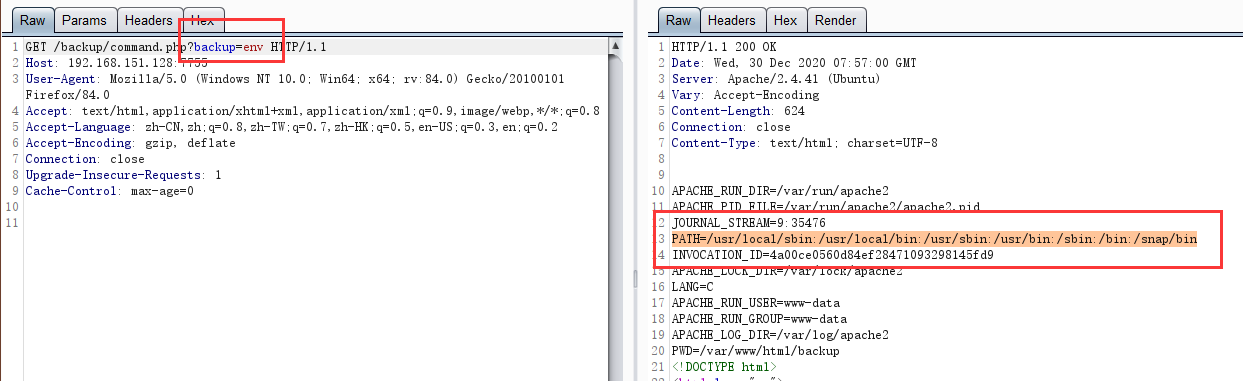Click the Firefox/84.0 wrapped line
Screen dimensions: 1243x381
[x=68, y=95]
